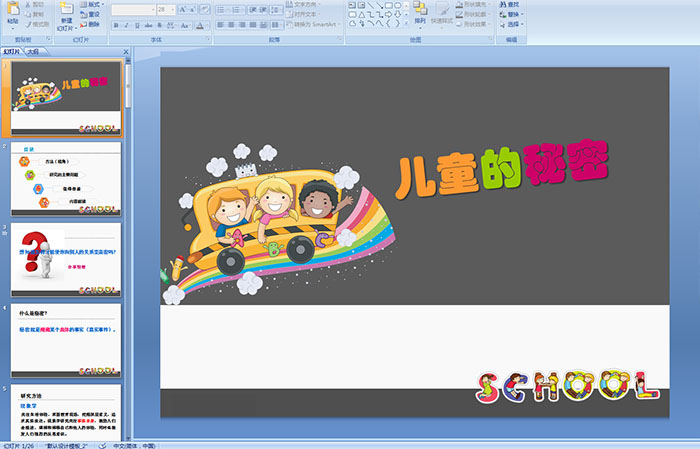The image size is (700, 449).
Task: Toggle Center text alignment
Action: click(231, 25)
